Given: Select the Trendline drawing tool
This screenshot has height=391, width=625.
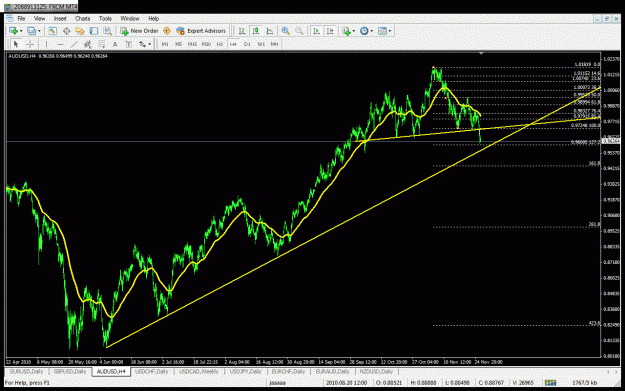Looking at the screenshot, I should click(x=74, y=44).
